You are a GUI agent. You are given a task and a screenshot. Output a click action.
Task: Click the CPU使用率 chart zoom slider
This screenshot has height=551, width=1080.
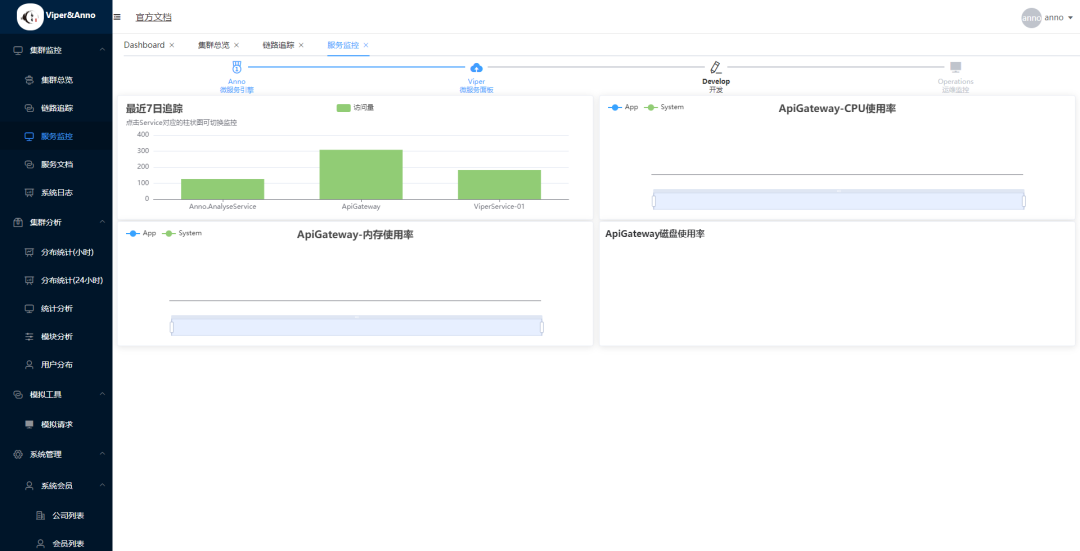coord(838,200)
